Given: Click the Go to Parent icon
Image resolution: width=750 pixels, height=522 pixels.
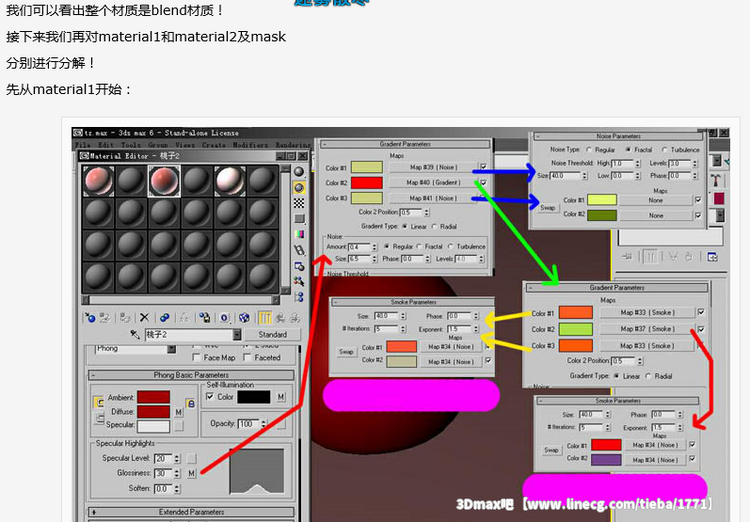Looking at the screenshot, I should pyautogui.click(x=280, y=318).
